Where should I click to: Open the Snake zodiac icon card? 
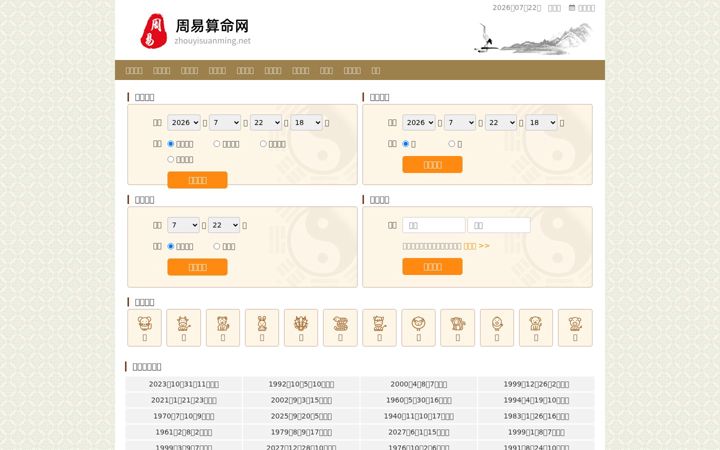coord(340,328)
